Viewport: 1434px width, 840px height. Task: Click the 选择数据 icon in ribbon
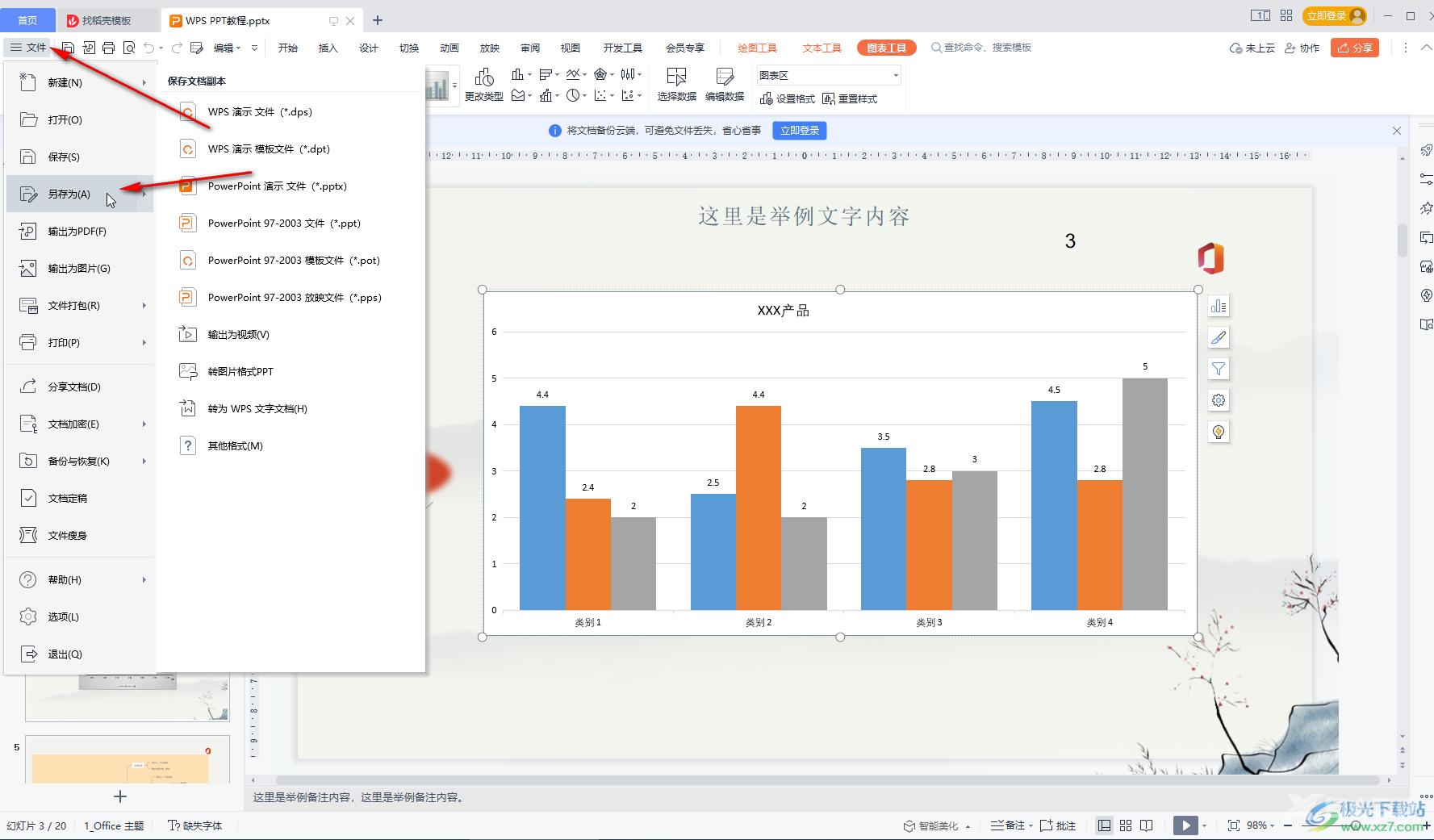pos(676,77)
